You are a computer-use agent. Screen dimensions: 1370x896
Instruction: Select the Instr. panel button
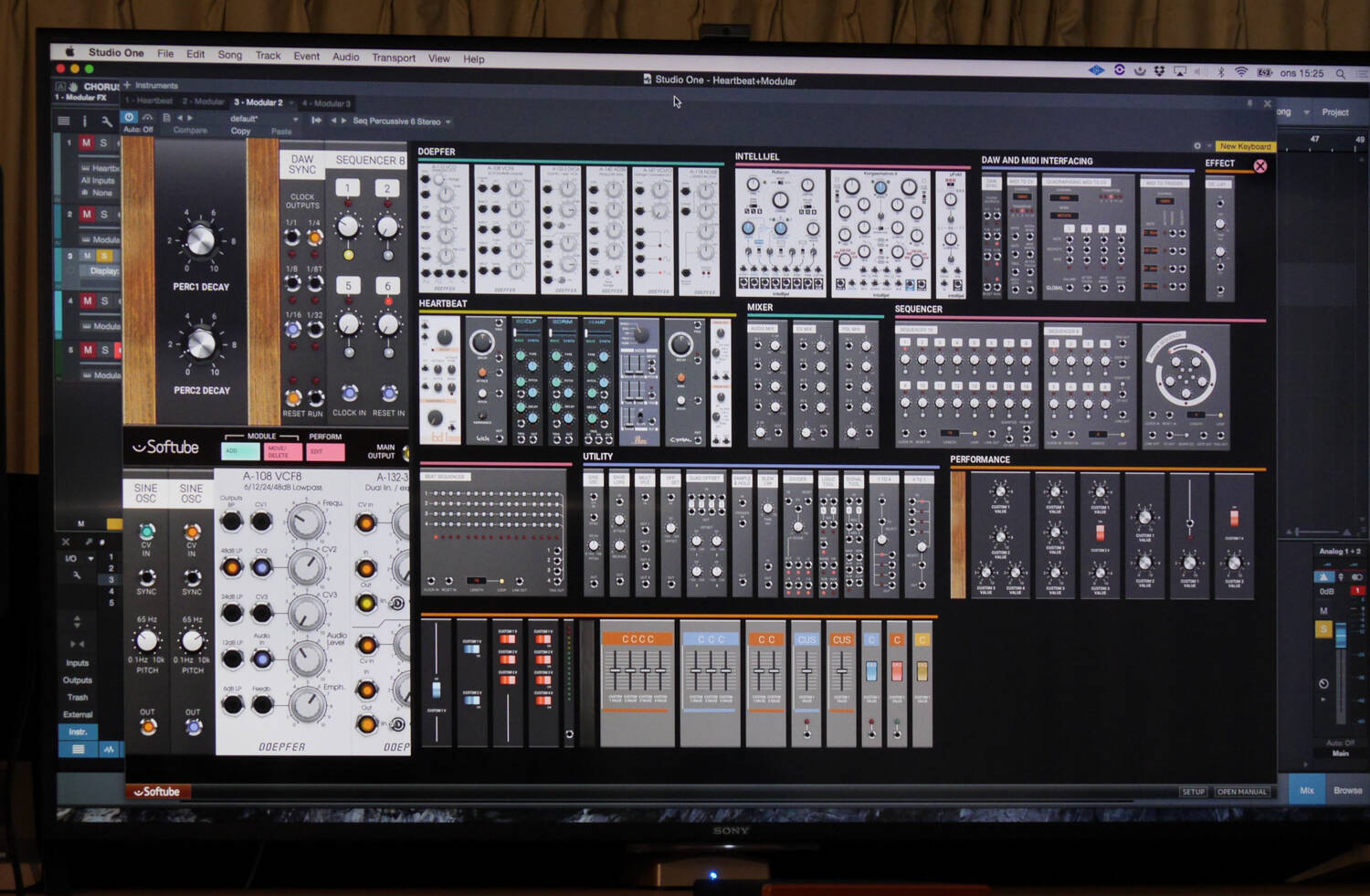pos(78,732)
